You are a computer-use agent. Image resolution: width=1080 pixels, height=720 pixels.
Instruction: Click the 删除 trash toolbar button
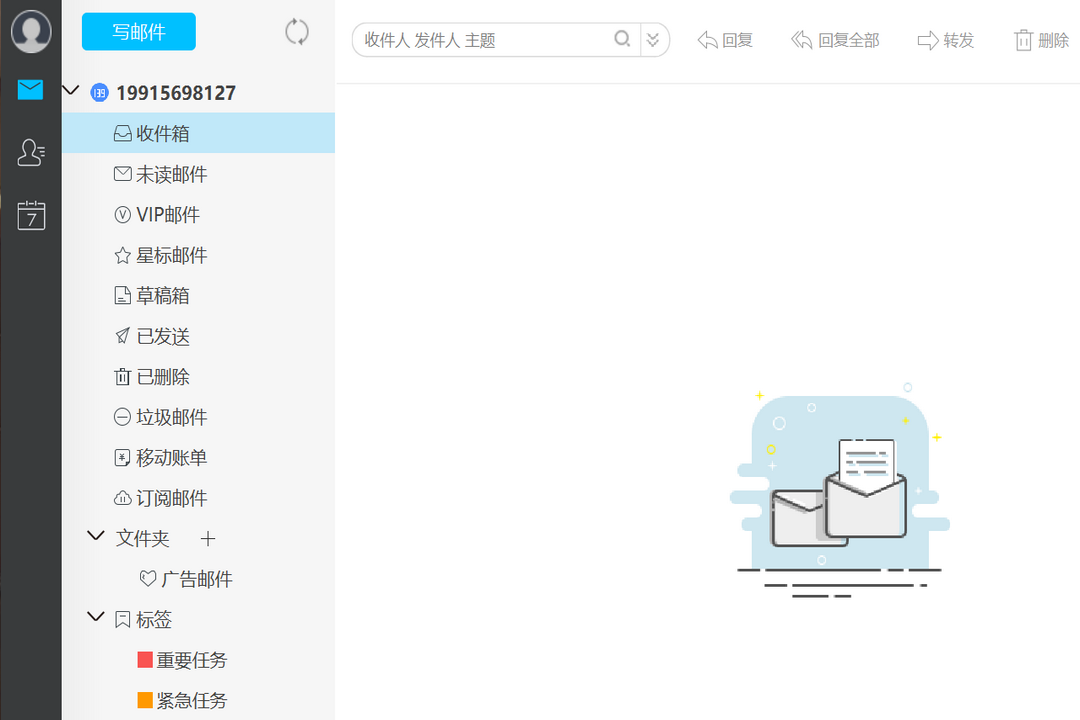pyautogui.click(x=1042, y=40)
